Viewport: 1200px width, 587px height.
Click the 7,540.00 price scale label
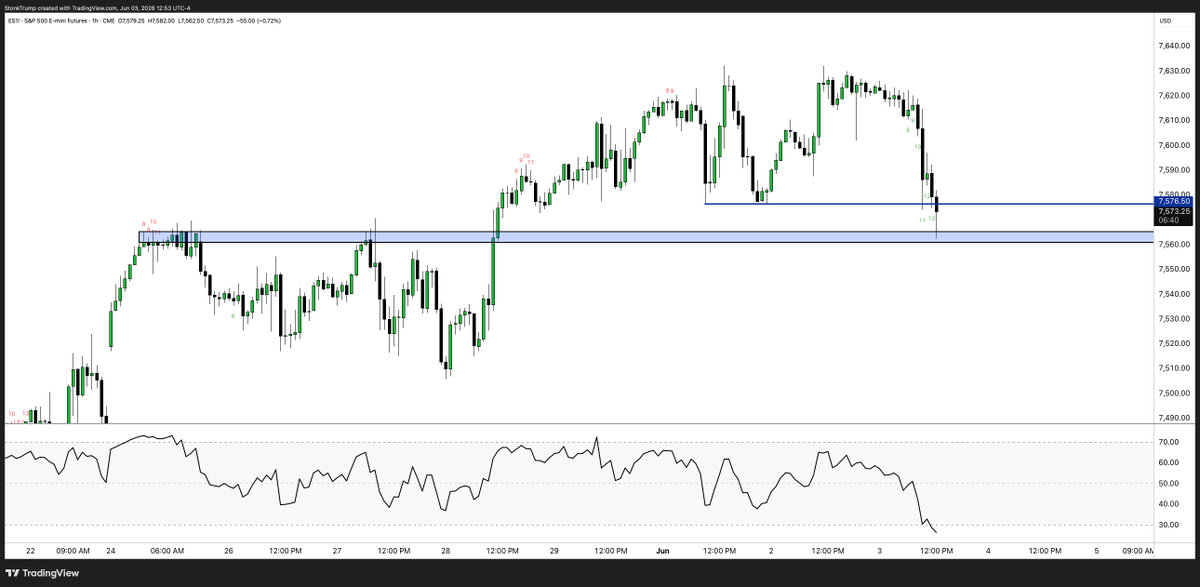[x=1174, y=294]
